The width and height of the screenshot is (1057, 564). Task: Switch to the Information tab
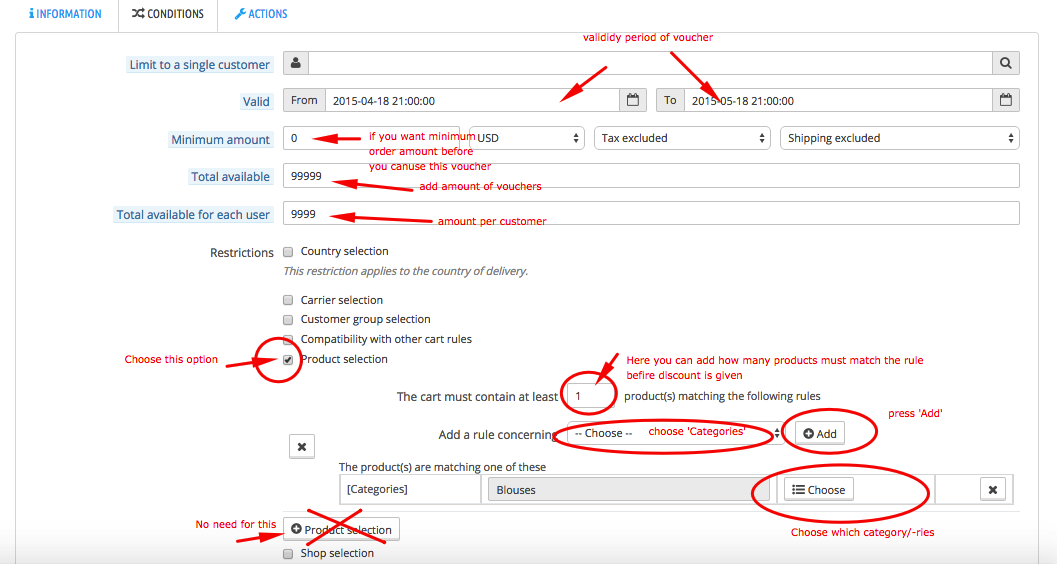point(65,13)
